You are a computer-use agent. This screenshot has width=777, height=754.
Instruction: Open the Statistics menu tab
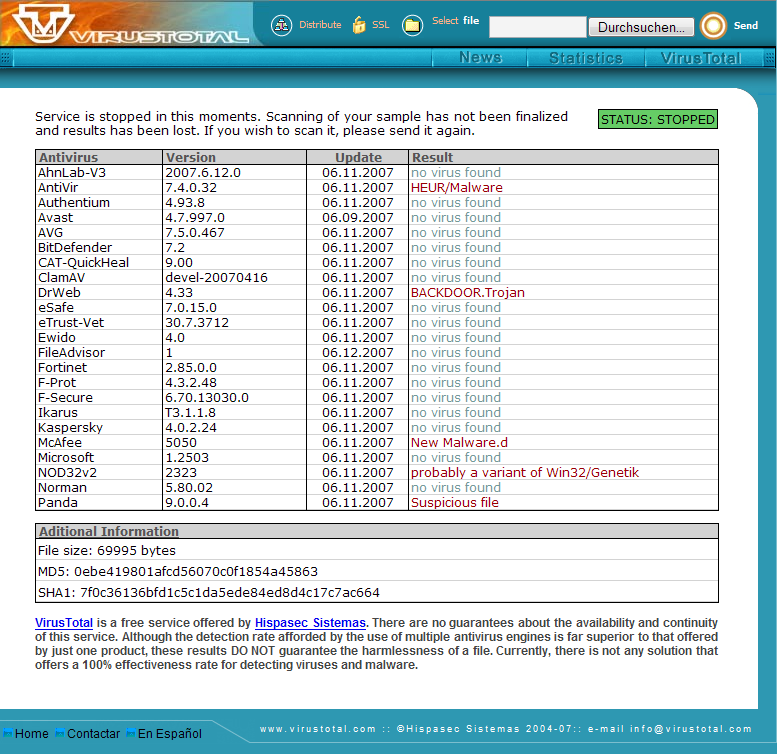pos(586,58)
